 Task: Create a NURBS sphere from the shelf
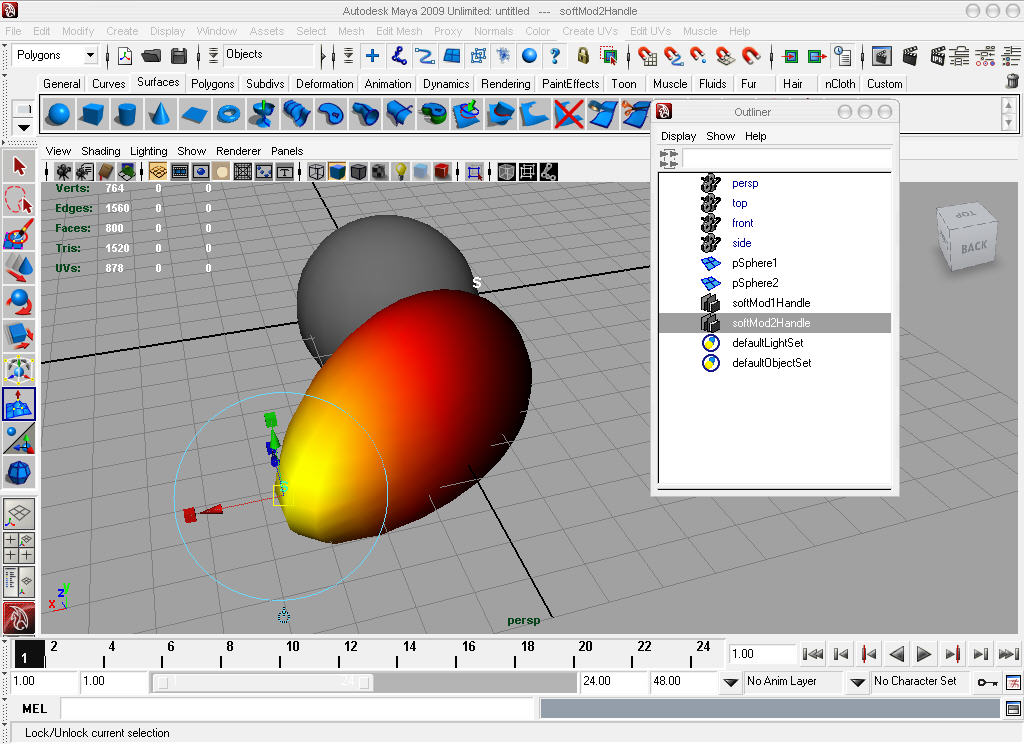(59, 114)
